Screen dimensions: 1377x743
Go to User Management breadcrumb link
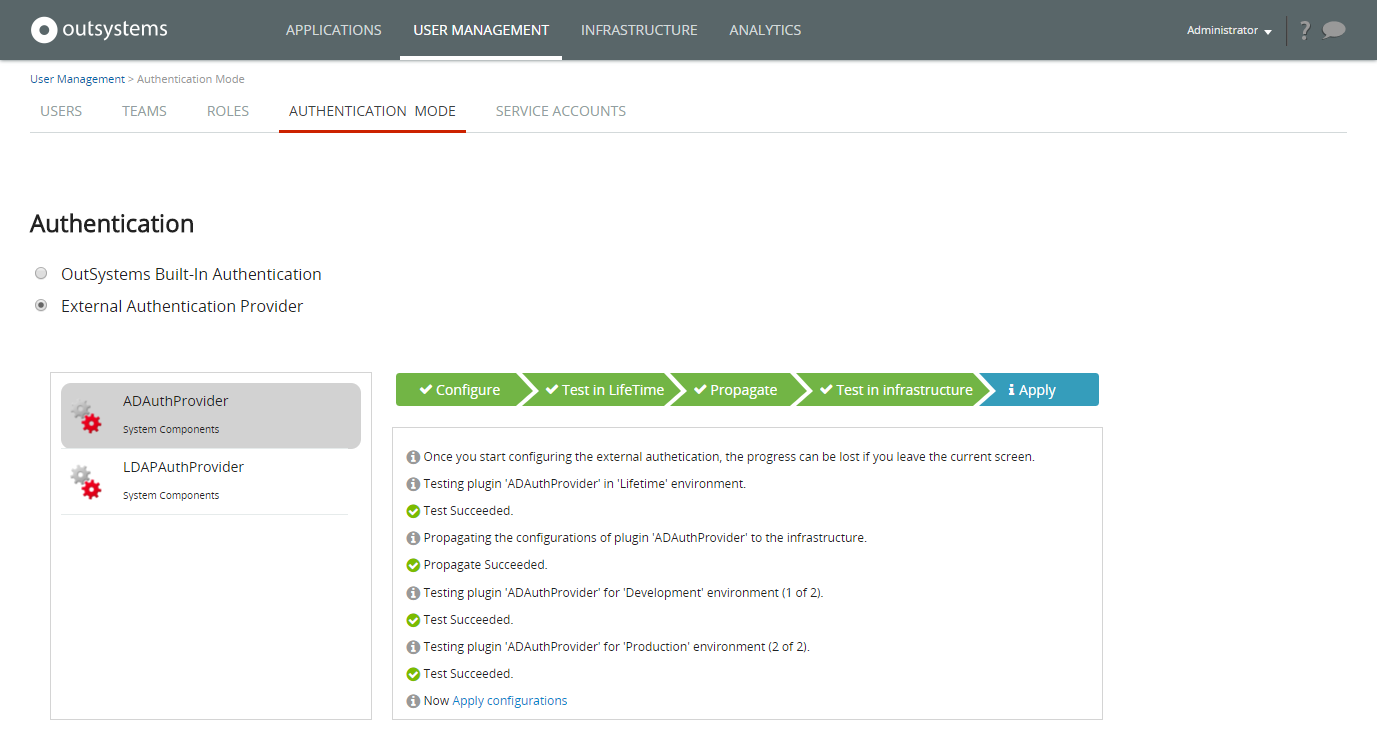click(x=77, y=79)
